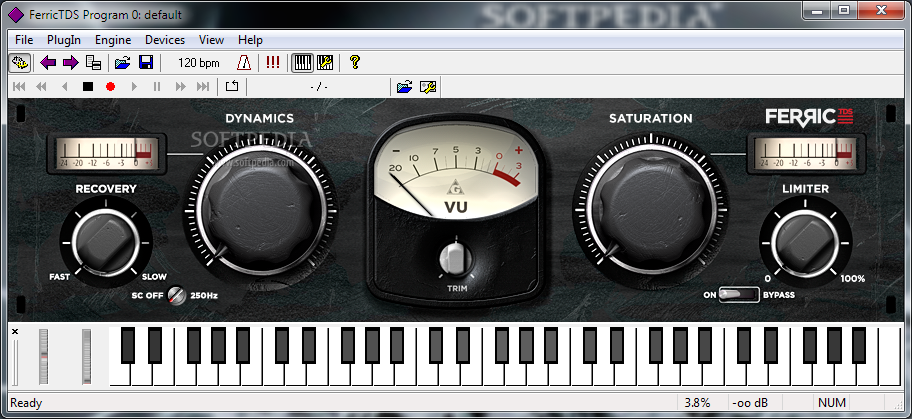The width and height of the screenshot is (912, 419).
Task: Click the rewind double-arrow transport button
Action: pyautogui.click(x=41, y=87)
